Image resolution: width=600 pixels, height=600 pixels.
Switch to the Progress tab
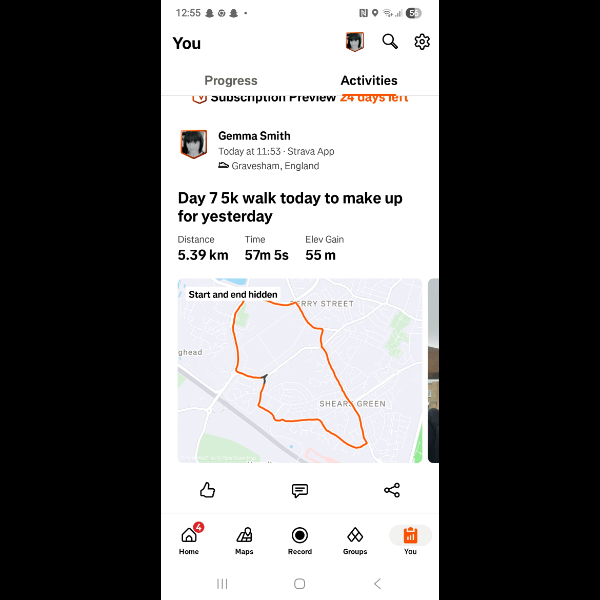click(231, 80)
